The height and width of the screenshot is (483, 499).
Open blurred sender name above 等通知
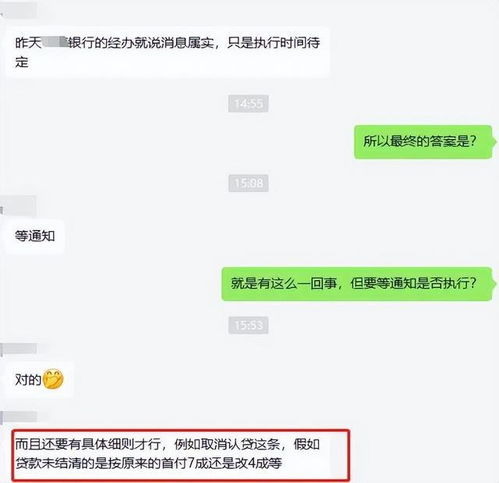point(18,206)
